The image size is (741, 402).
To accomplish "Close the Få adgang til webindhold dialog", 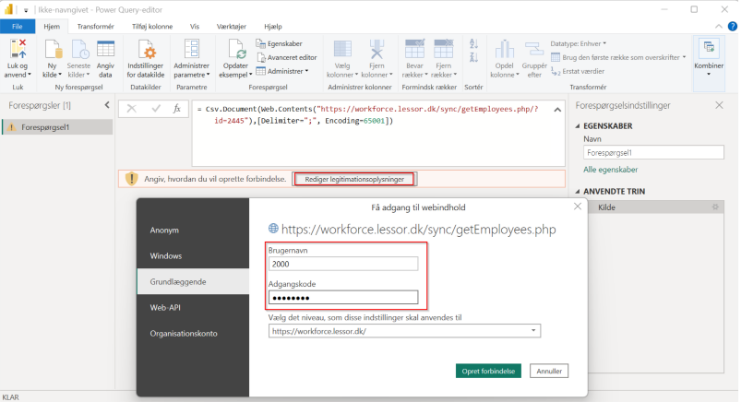I will 577,206.
